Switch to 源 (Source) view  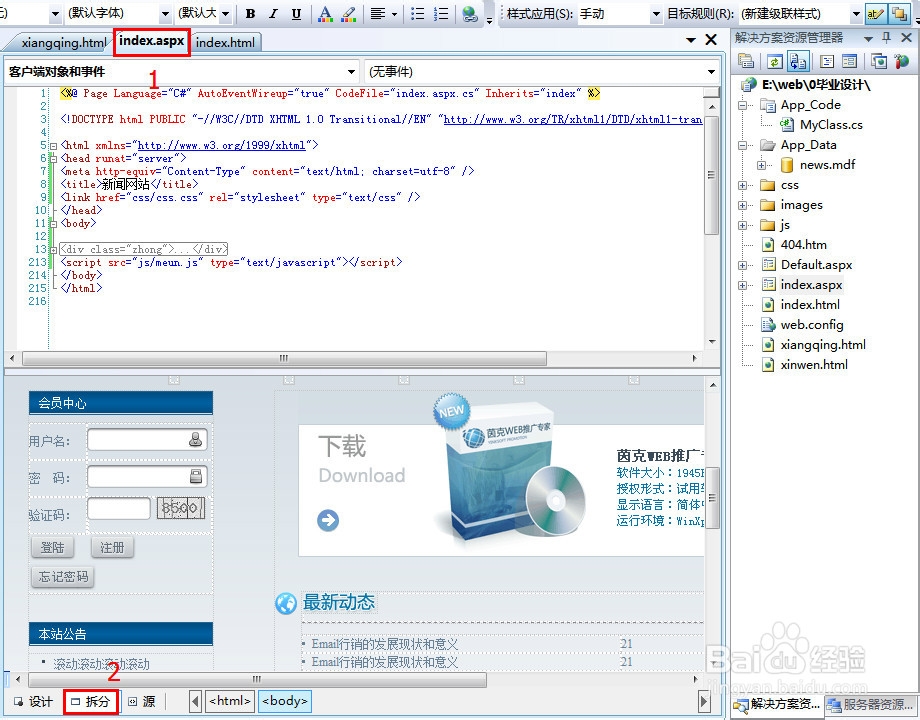142,701
